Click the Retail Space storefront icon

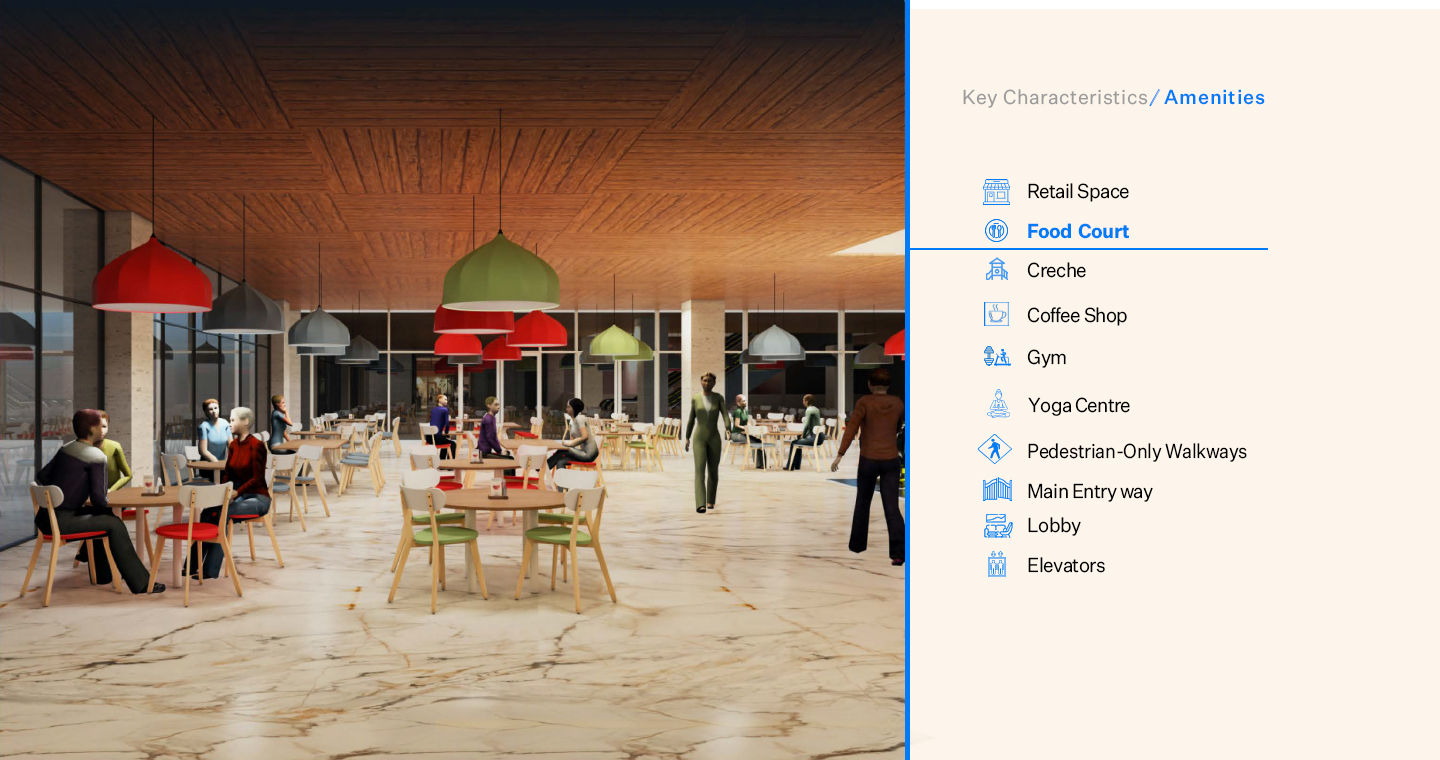(x=996, y=192)
